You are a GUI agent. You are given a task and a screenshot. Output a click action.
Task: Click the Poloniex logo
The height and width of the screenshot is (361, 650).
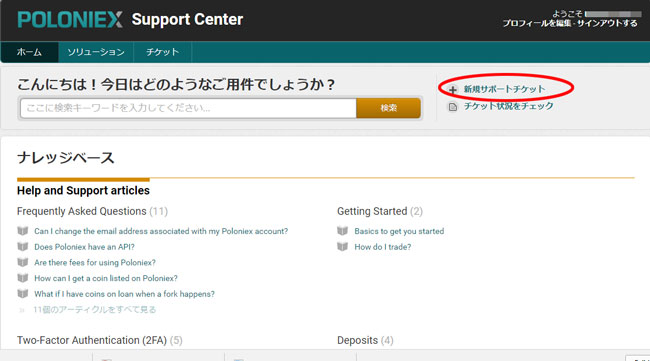point(70,19)
